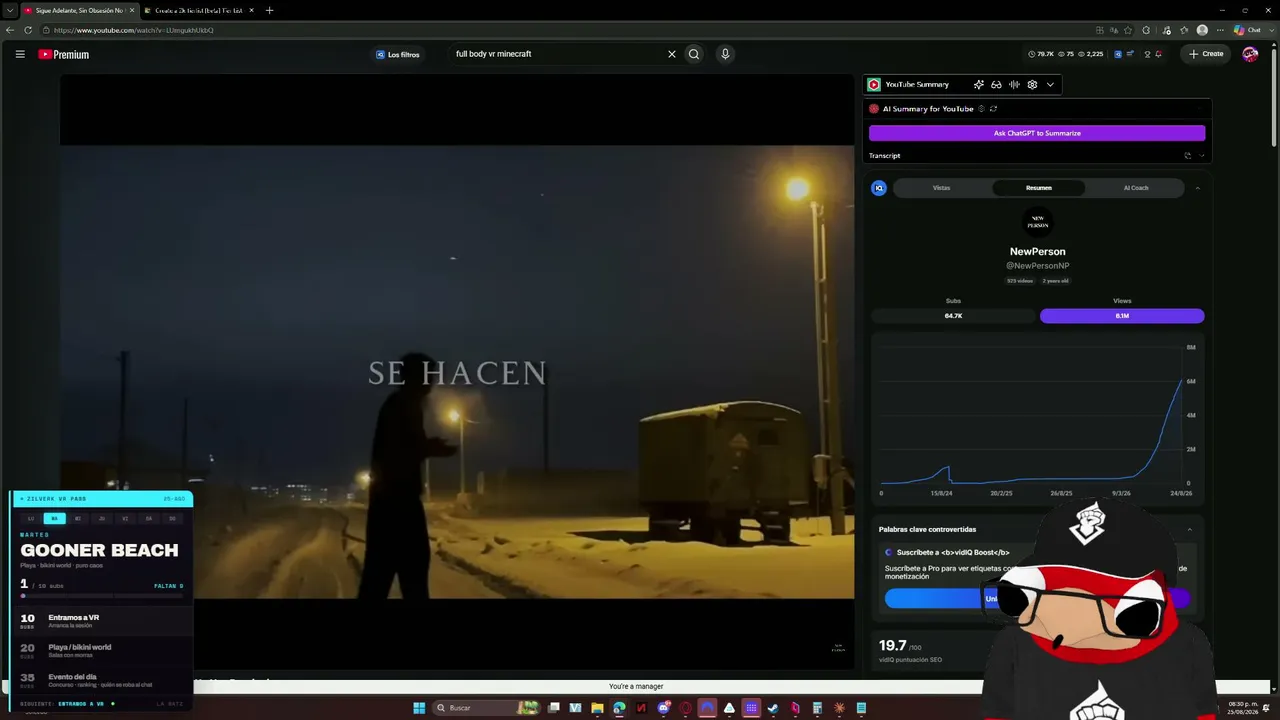Click the Entramos a VR row
This screenshot has width=1280, height=720.
pos(102,621)
